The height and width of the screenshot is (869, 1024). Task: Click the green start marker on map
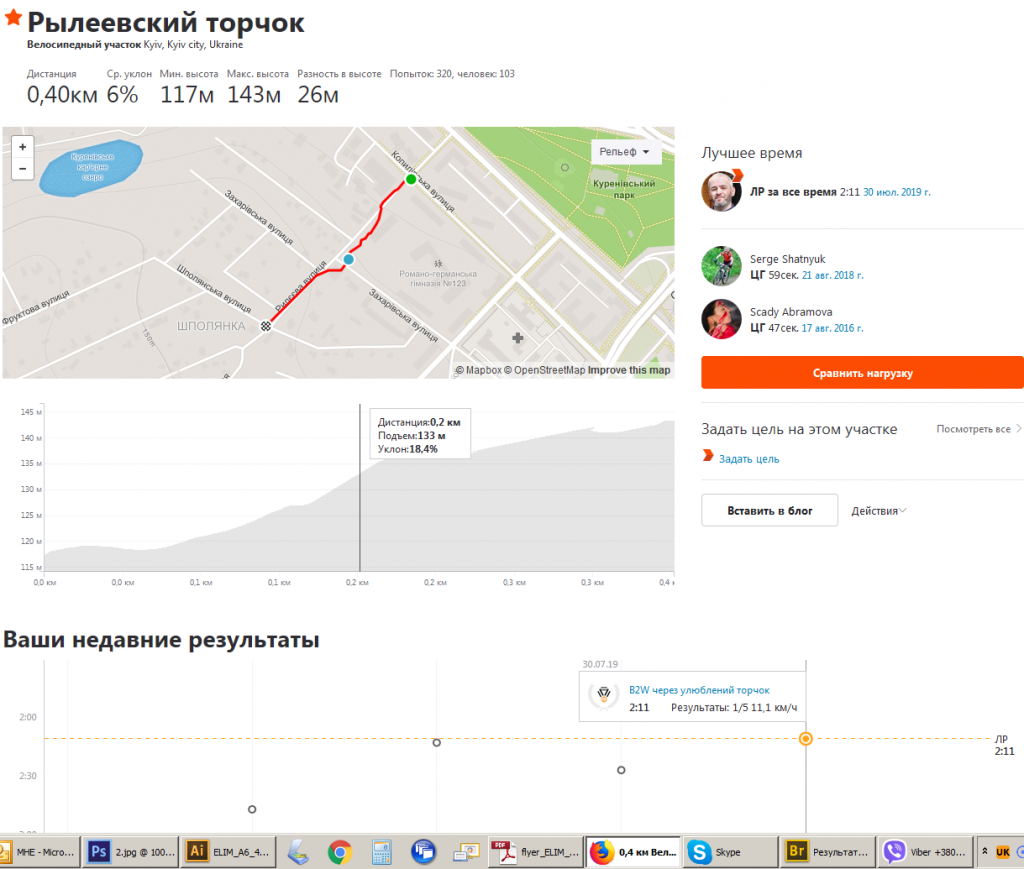pyautogui.click(x=410, y=179)
